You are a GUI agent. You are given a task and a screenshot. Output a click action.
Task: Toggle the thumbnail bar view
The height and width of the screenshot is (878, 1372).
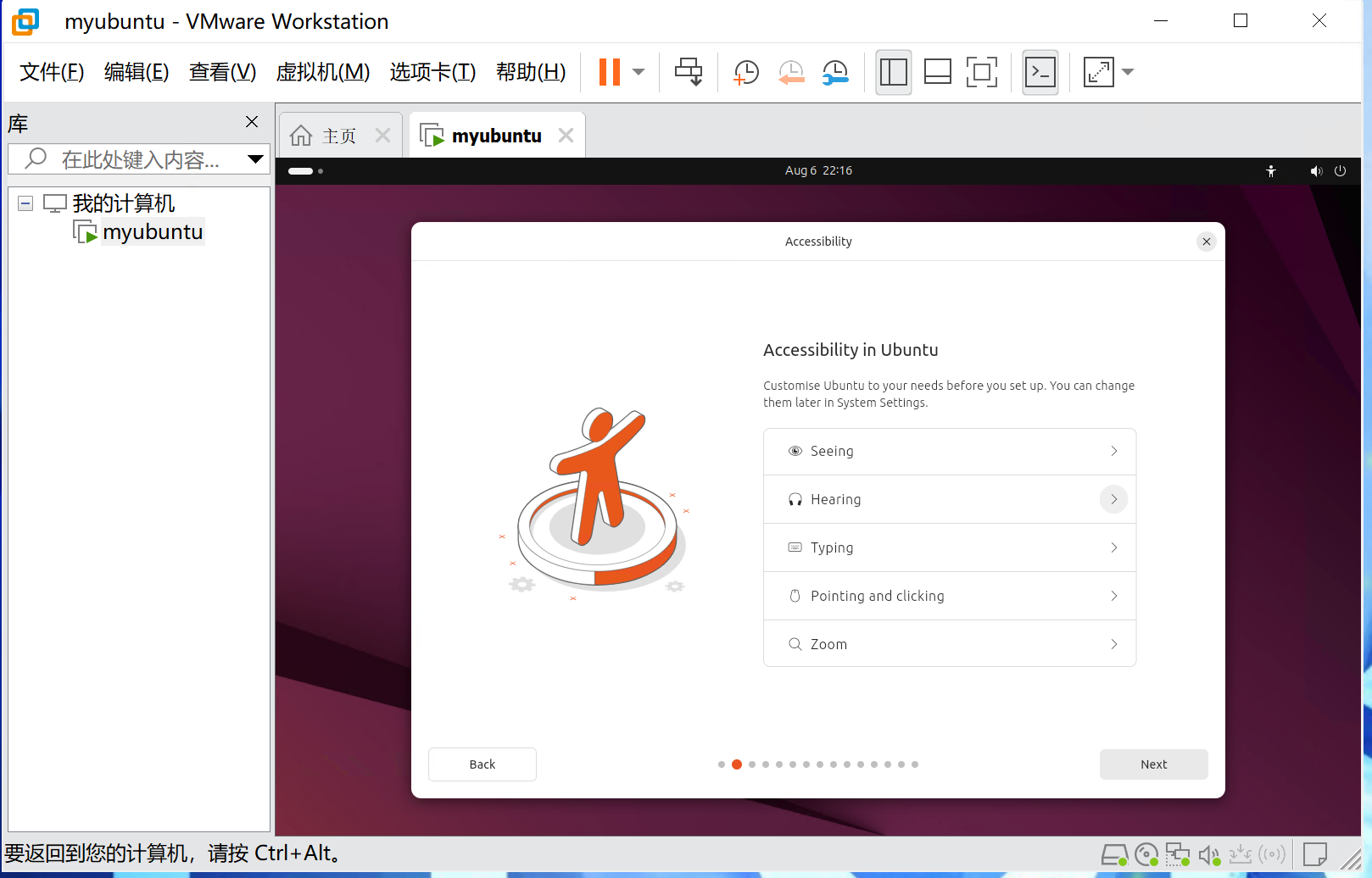click(x=938, y=72)
